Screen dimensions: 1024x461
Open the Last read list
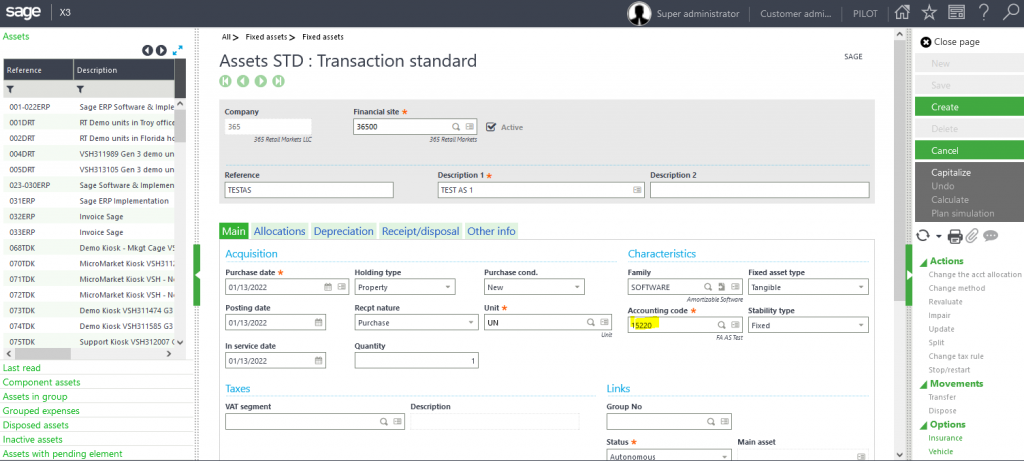22,368
